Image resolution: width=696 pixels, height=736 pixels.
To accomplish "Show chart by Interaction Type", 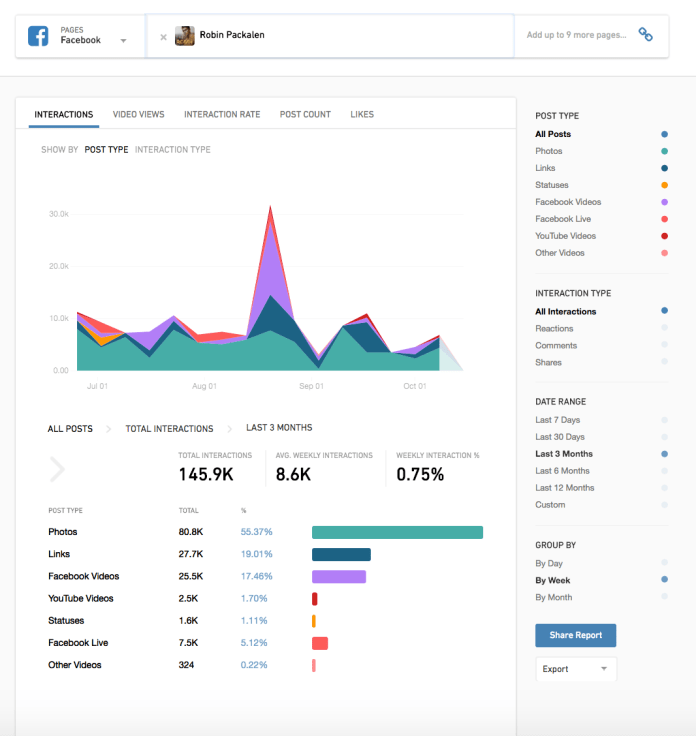I will [x=172, y=150].
